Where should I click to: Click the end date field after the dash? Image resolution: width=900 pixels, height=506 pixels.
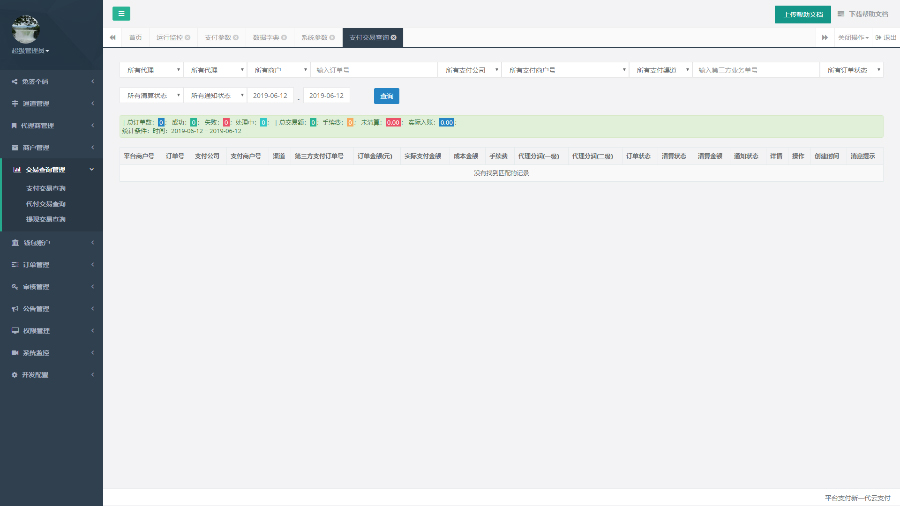coord(327,96)
